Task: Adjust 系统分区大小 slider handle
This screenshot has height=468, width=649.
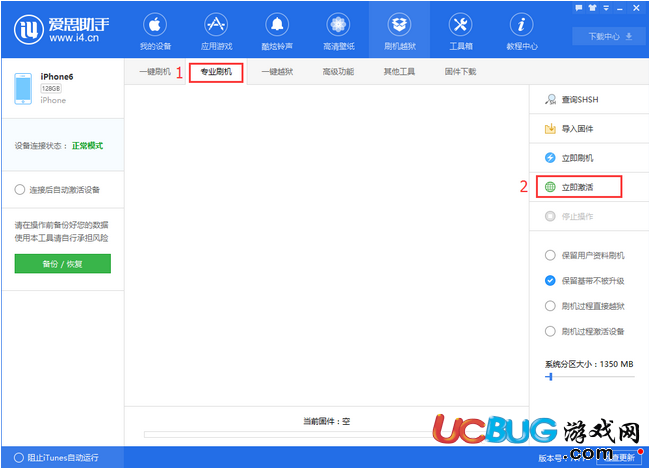Action: point(550,377)
